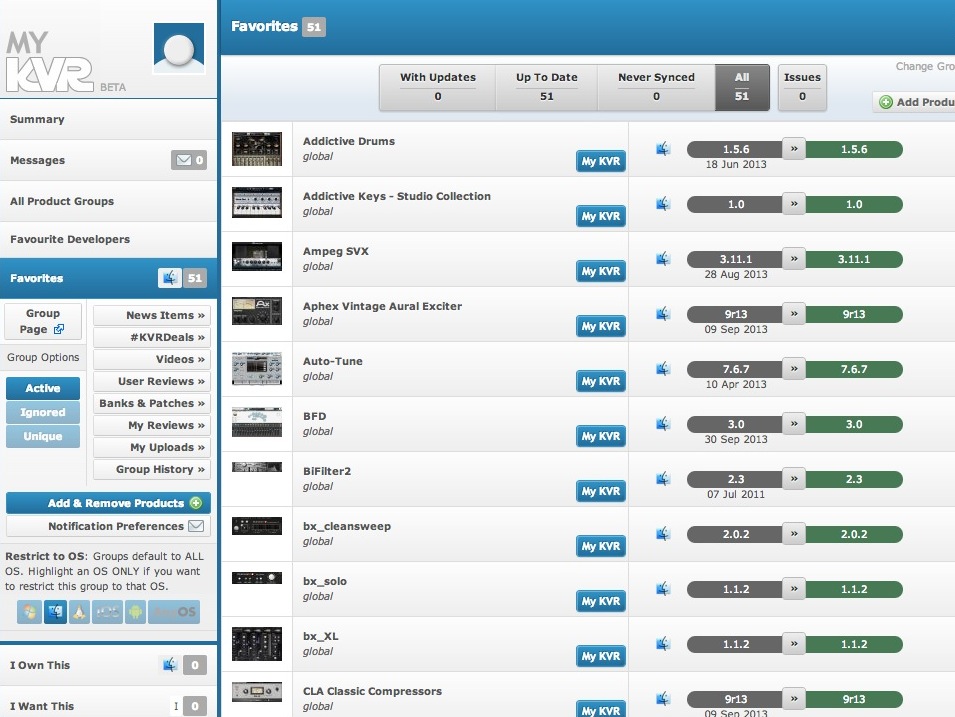Open the Ampeg SVX product thumbnail

[x=257, y=256]
